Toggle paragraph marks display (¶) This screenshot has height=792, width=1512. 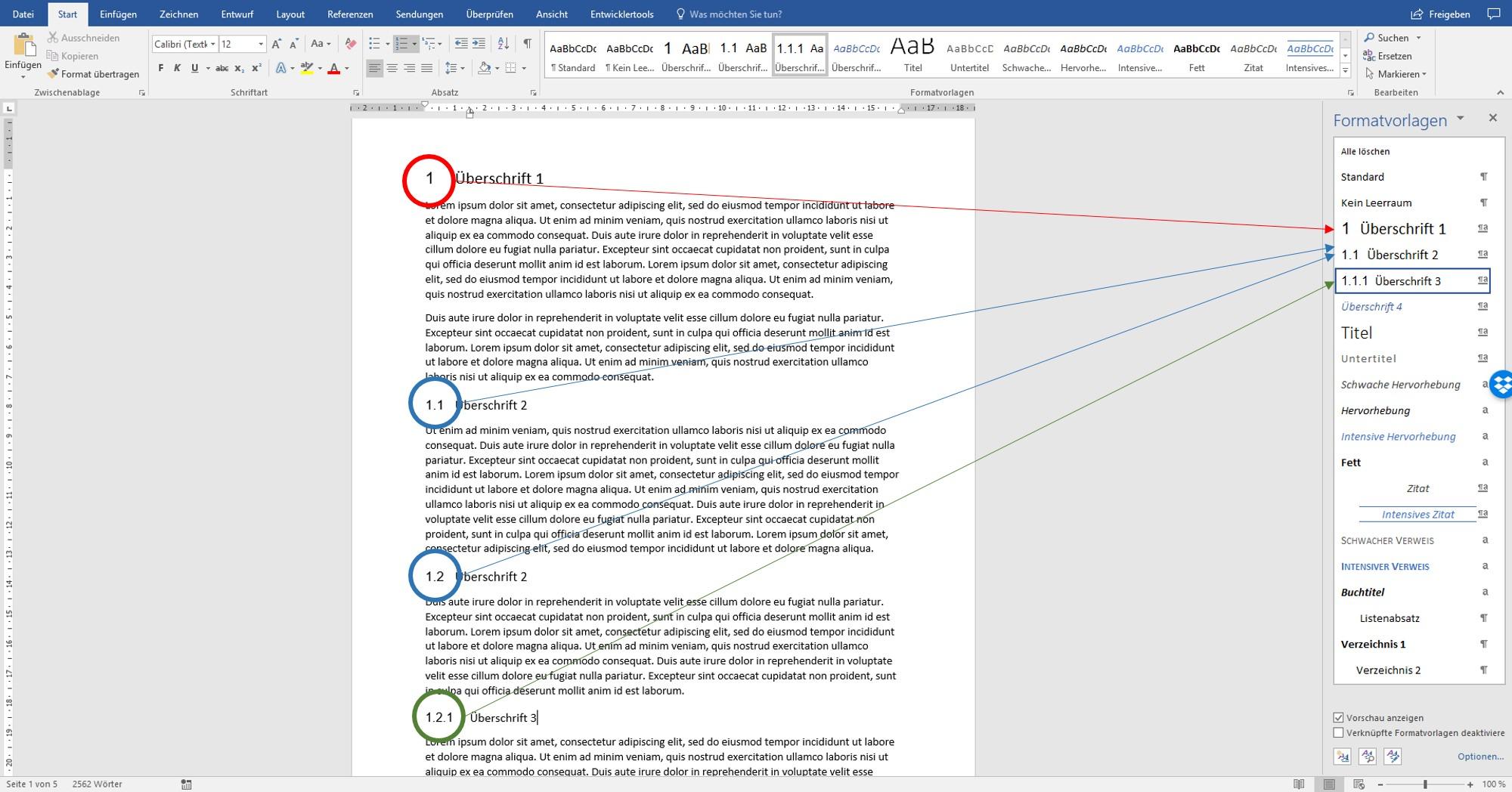[x=527, y=44]
